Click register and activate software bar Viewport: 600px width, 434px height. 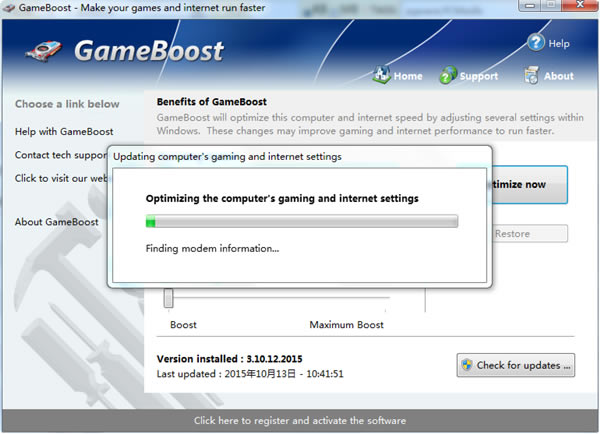[x=300, y=421]
